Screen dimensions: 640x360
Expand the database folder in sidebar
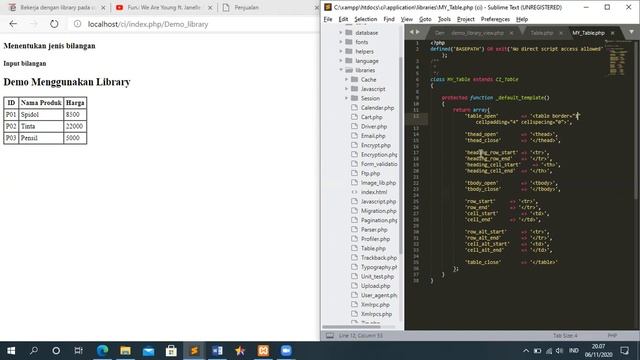pos(341,32)
